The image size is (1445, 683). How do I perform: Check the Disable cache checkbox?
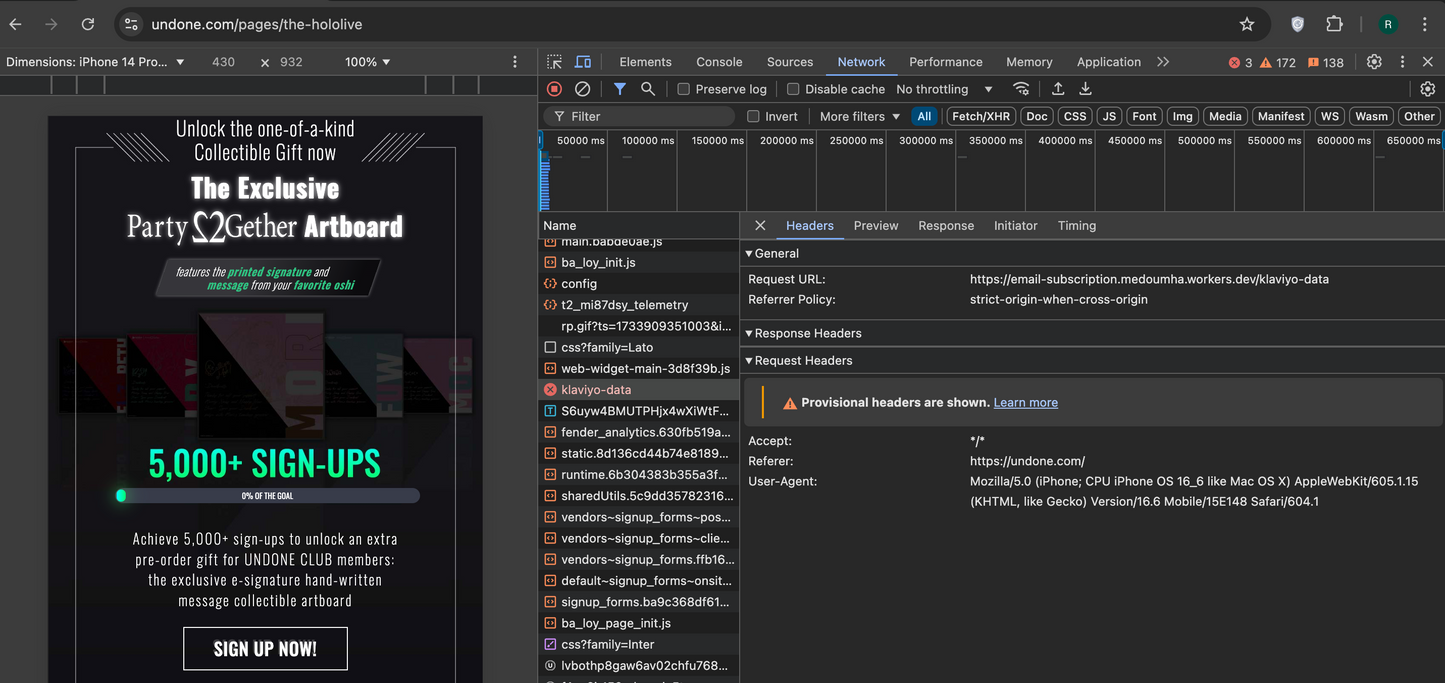click(793, 89)
